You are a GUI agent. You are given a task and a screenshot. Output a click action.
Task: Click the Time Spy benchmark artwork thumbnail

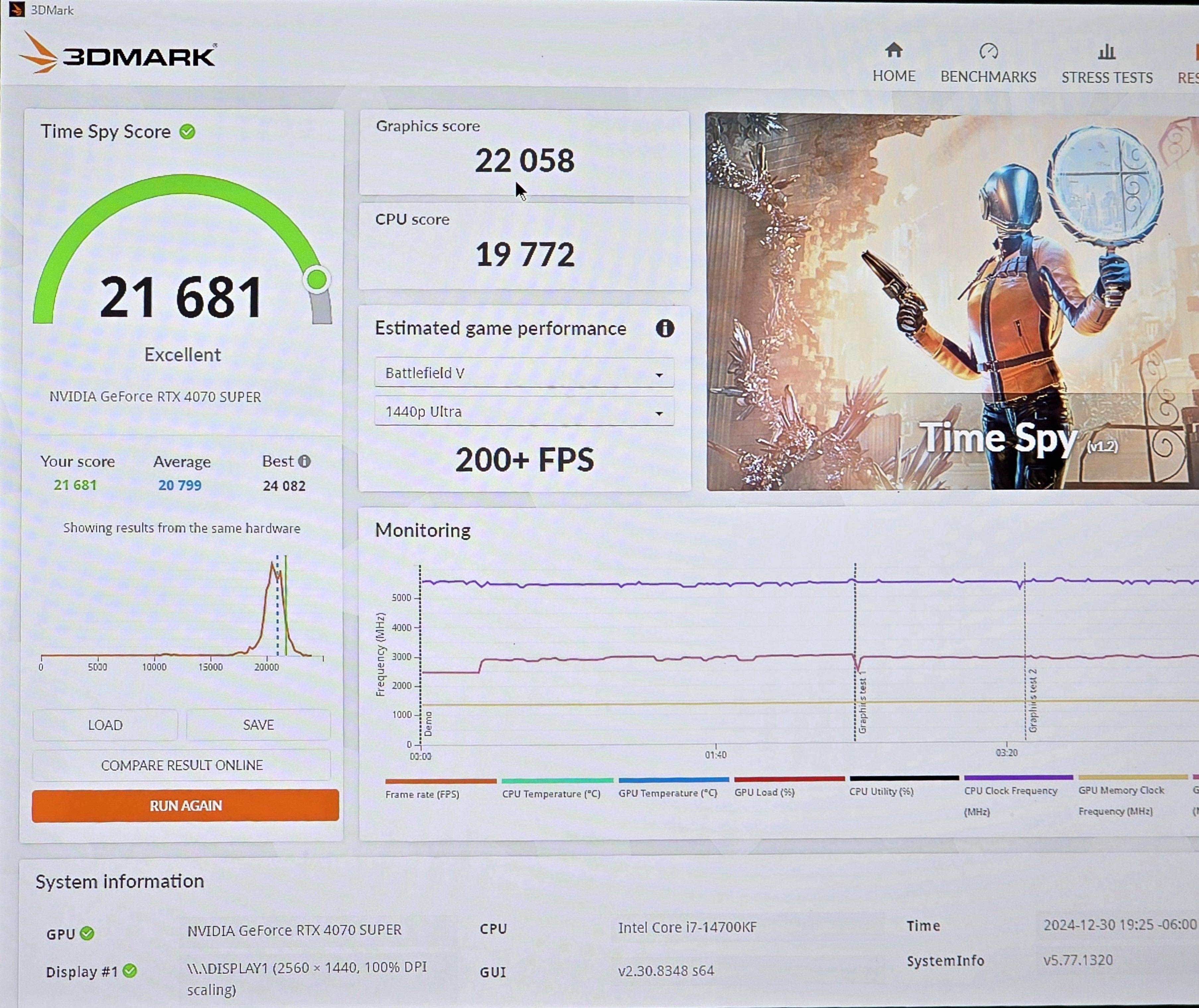point(951,302)
